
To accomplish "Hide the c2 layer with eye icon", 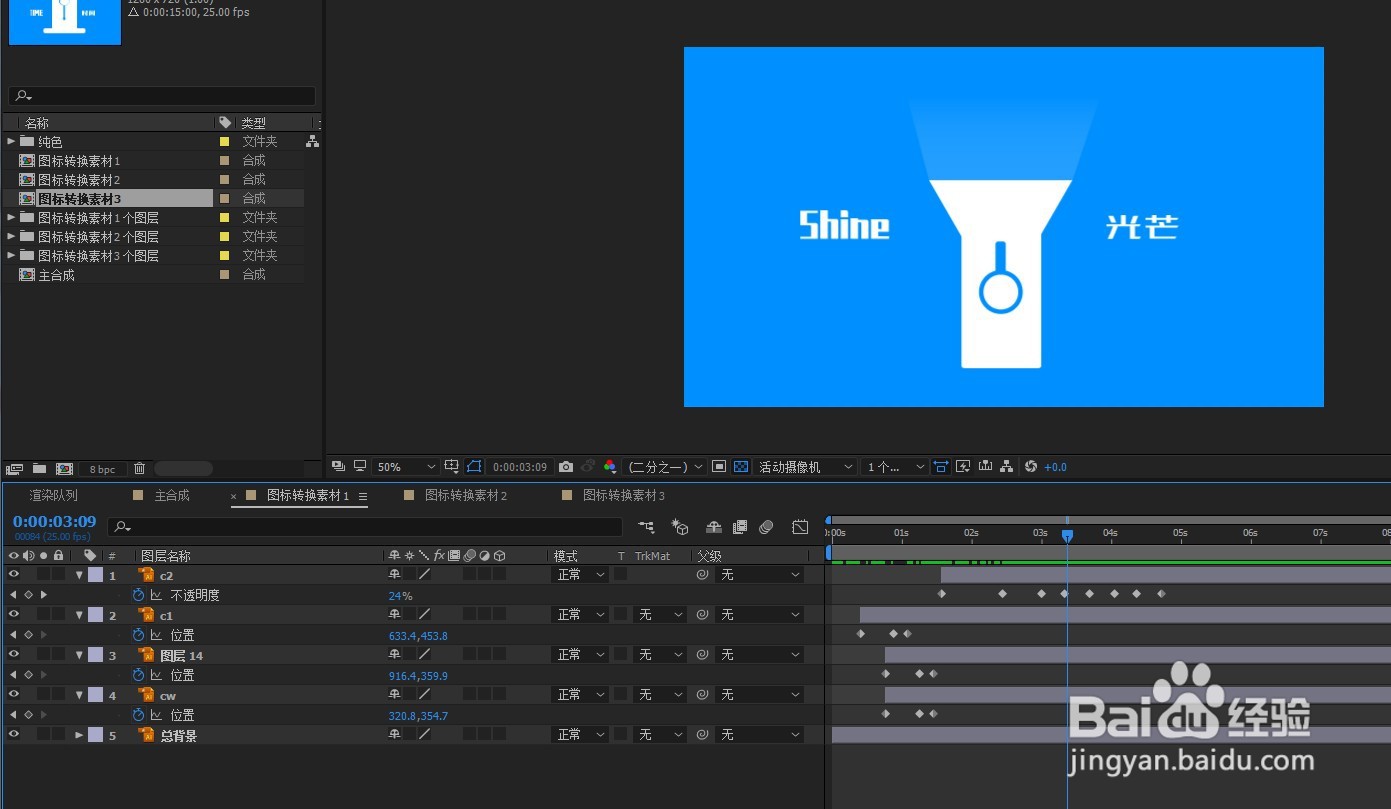I will (14, 574).
